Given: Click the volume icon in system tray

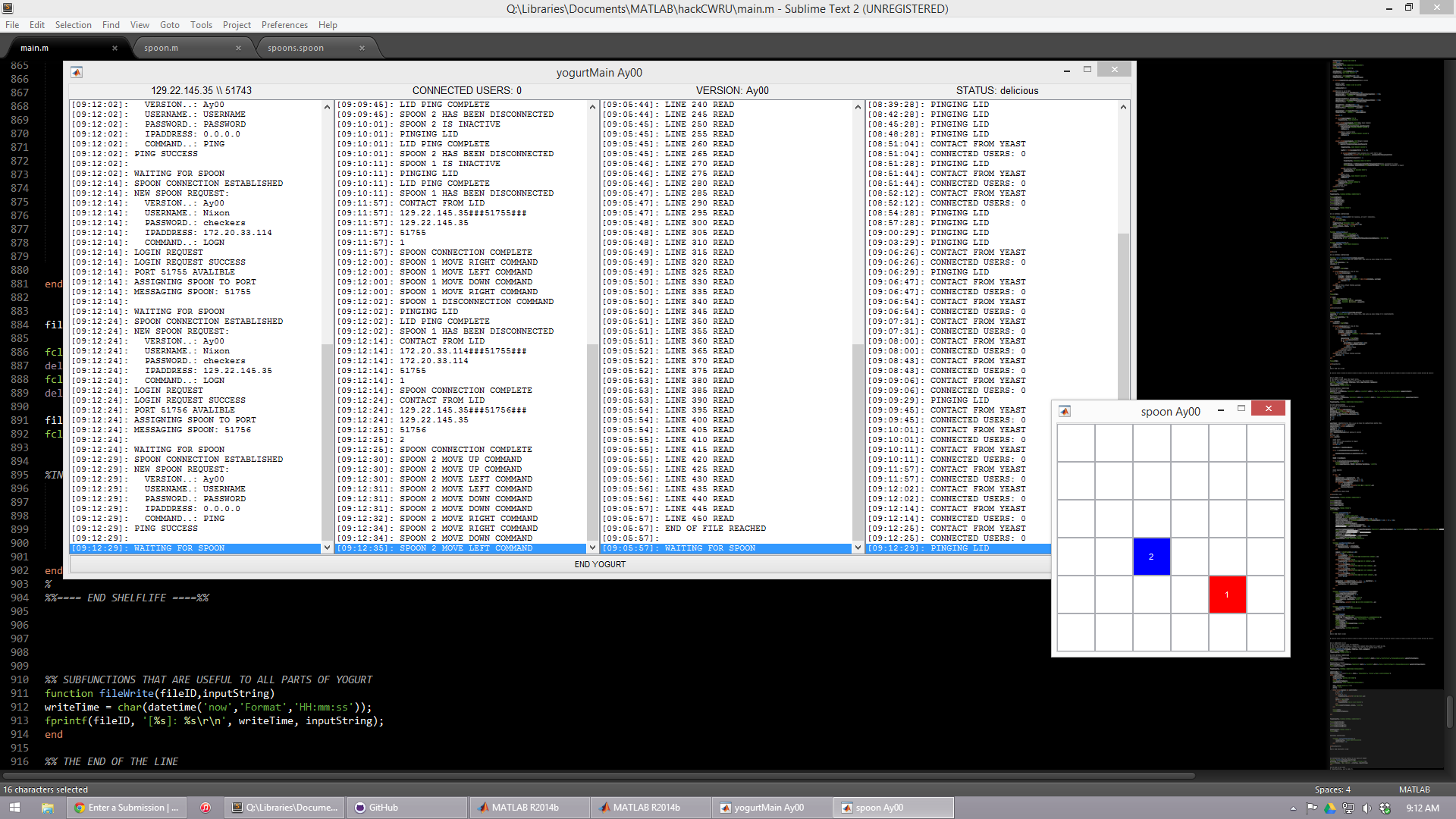Looking at the screenshot, I should pos(1367,808).
